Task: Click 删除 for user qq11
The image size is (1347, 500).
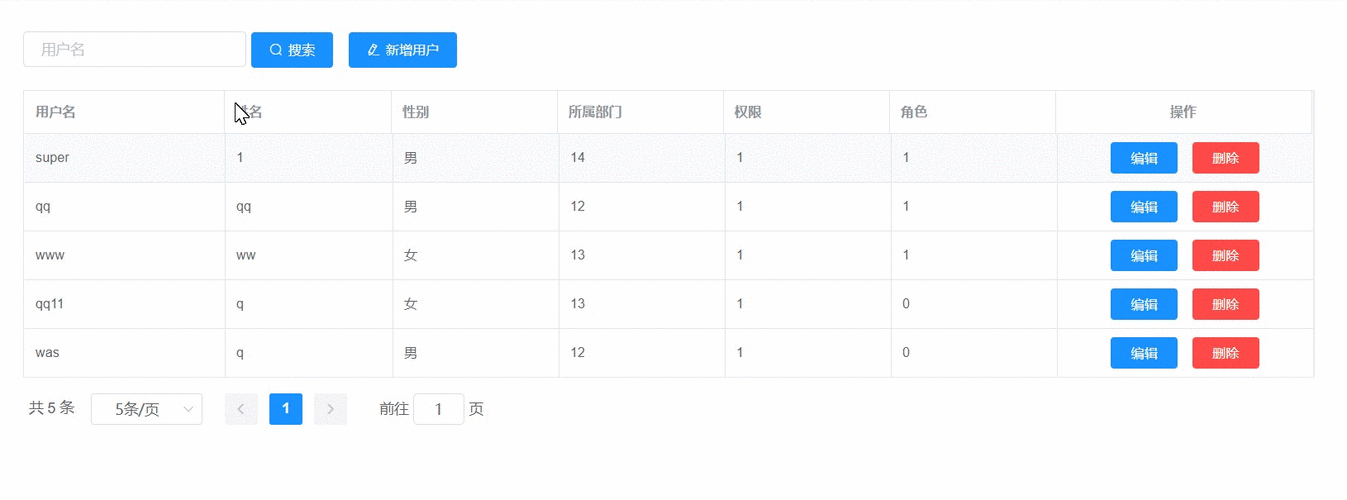Action: [1225, 304]
